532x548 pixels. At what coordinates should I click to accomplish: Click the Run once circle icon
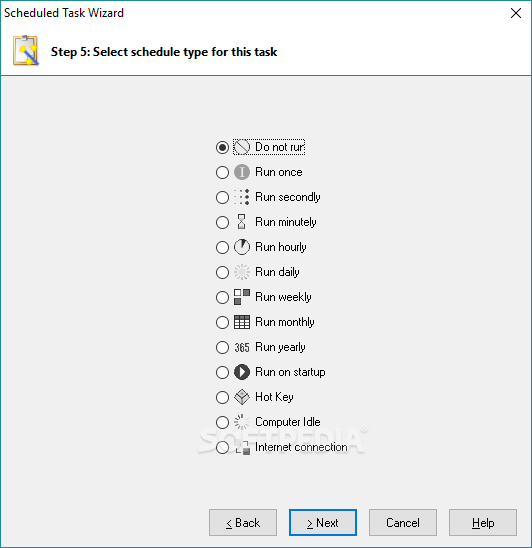point(242,172)
